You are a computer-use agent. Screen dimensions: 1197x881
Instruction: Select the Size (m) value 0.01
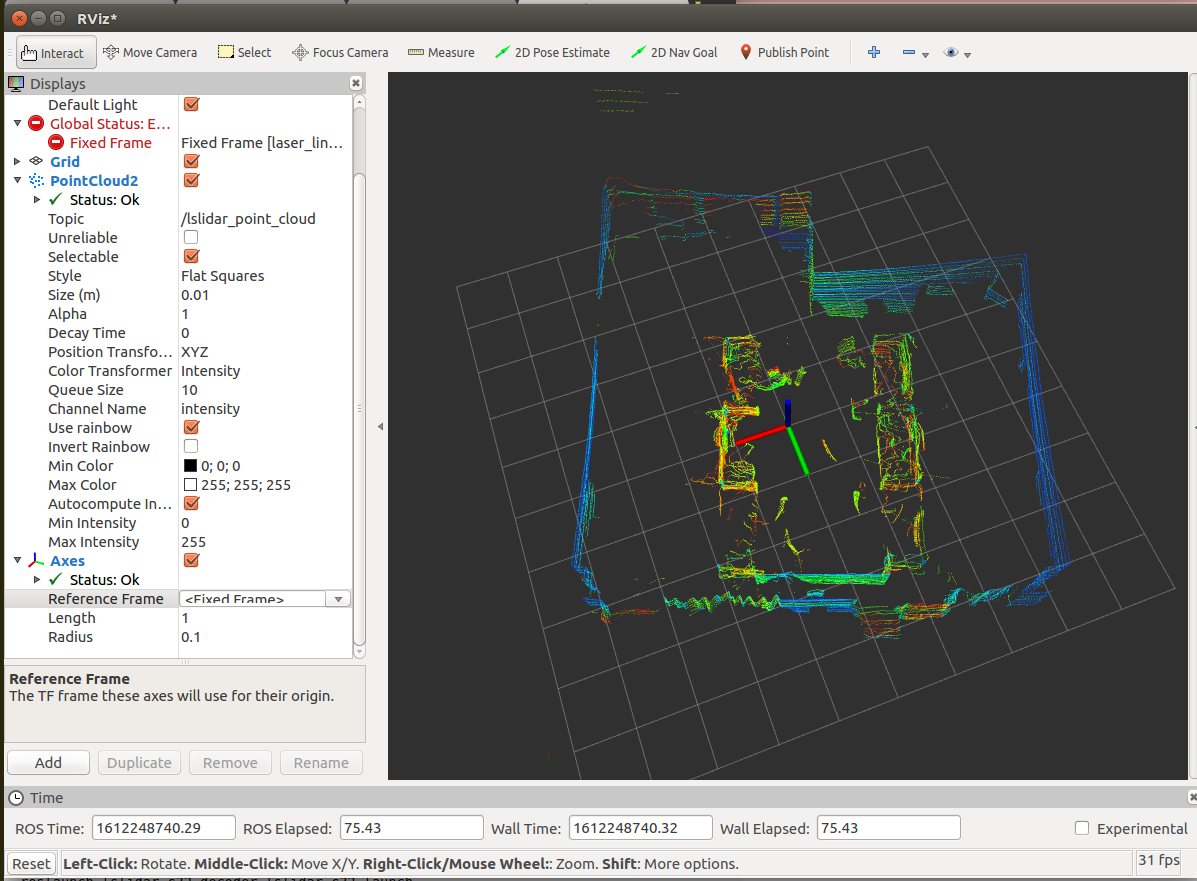pos(195,295)
